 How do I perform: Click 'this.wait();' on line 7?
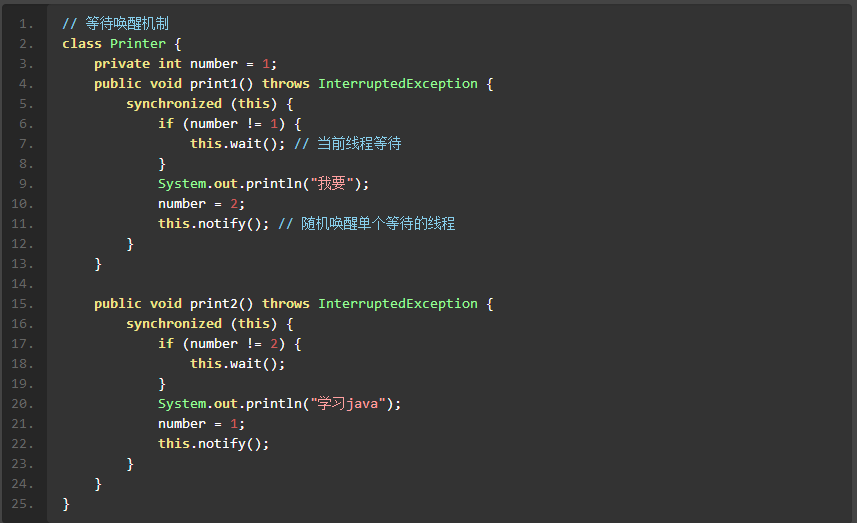click(238, 144)
